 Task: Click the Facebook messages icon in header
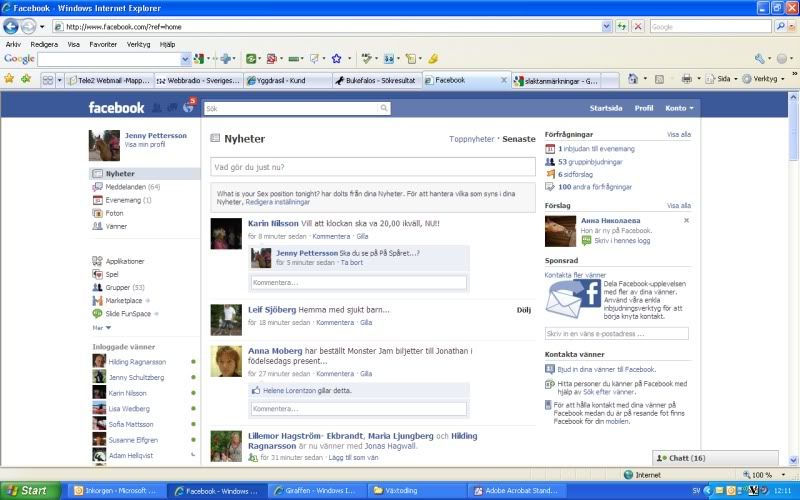(172, 108)
